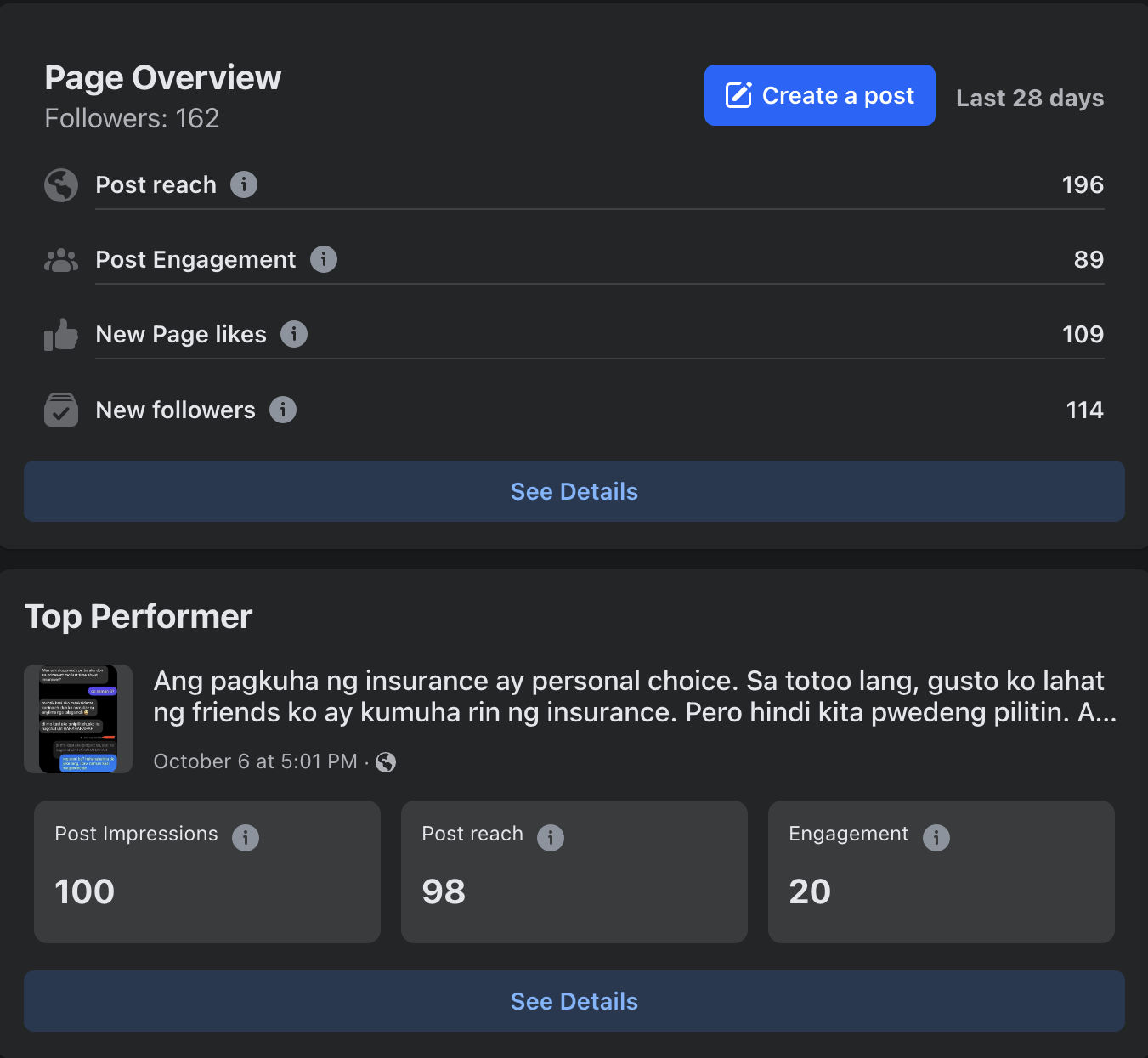Open See Details under Page Overview
This screenshot has width=1148, height=1058.
[x=574, y=491]
